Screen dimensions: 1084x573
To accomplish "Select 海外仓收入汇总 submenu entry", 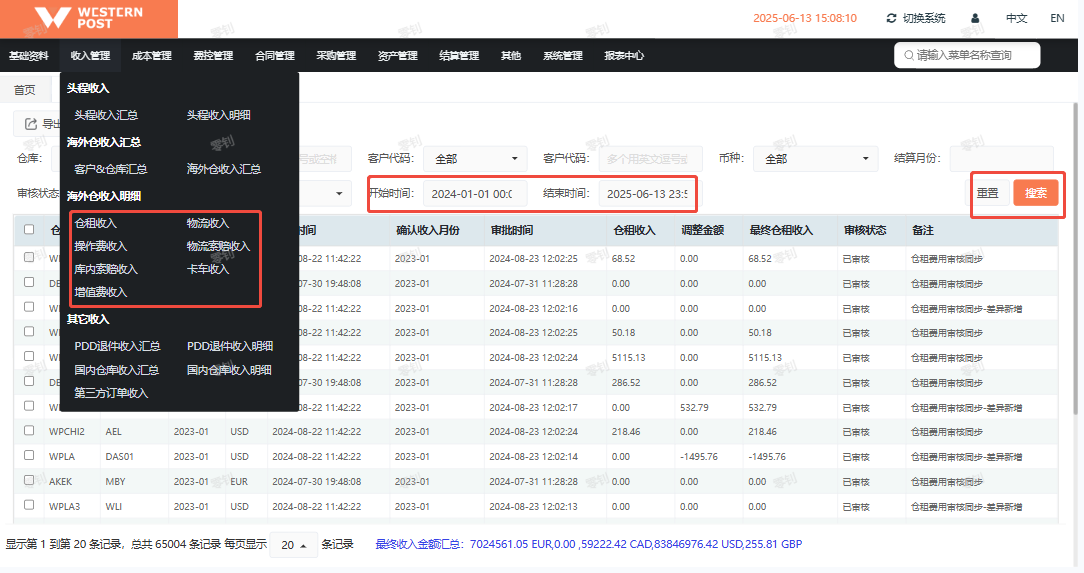I will pos(223,169).
